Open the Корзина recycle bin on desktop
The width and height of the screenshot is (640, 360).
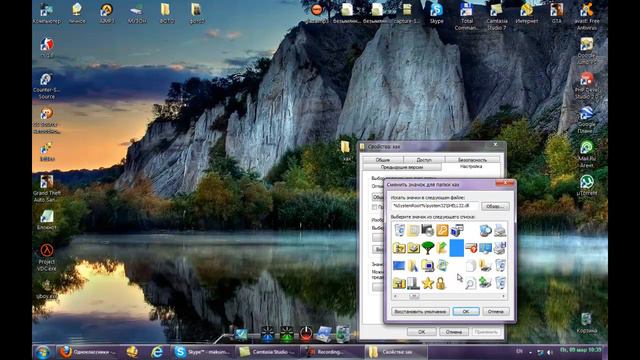coord(587,323)
